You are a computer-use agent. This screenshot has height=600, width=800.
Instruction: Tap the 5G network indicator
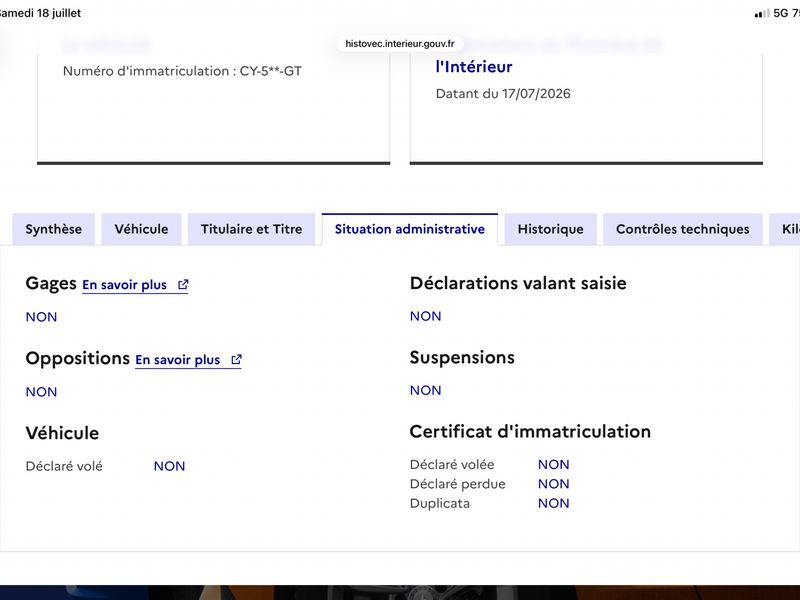point(781,13)
